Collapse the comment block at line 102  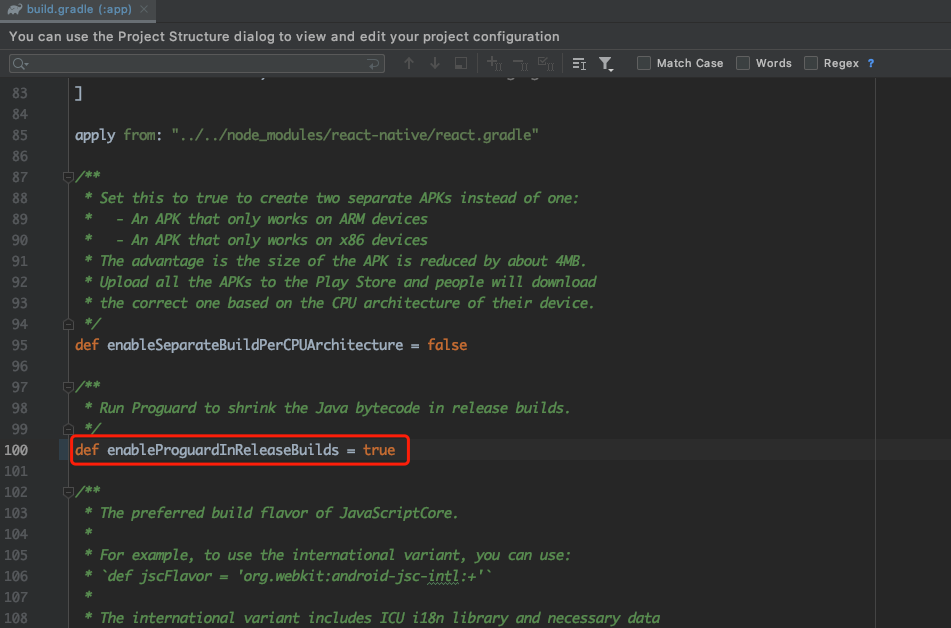[x=68, y=491]
